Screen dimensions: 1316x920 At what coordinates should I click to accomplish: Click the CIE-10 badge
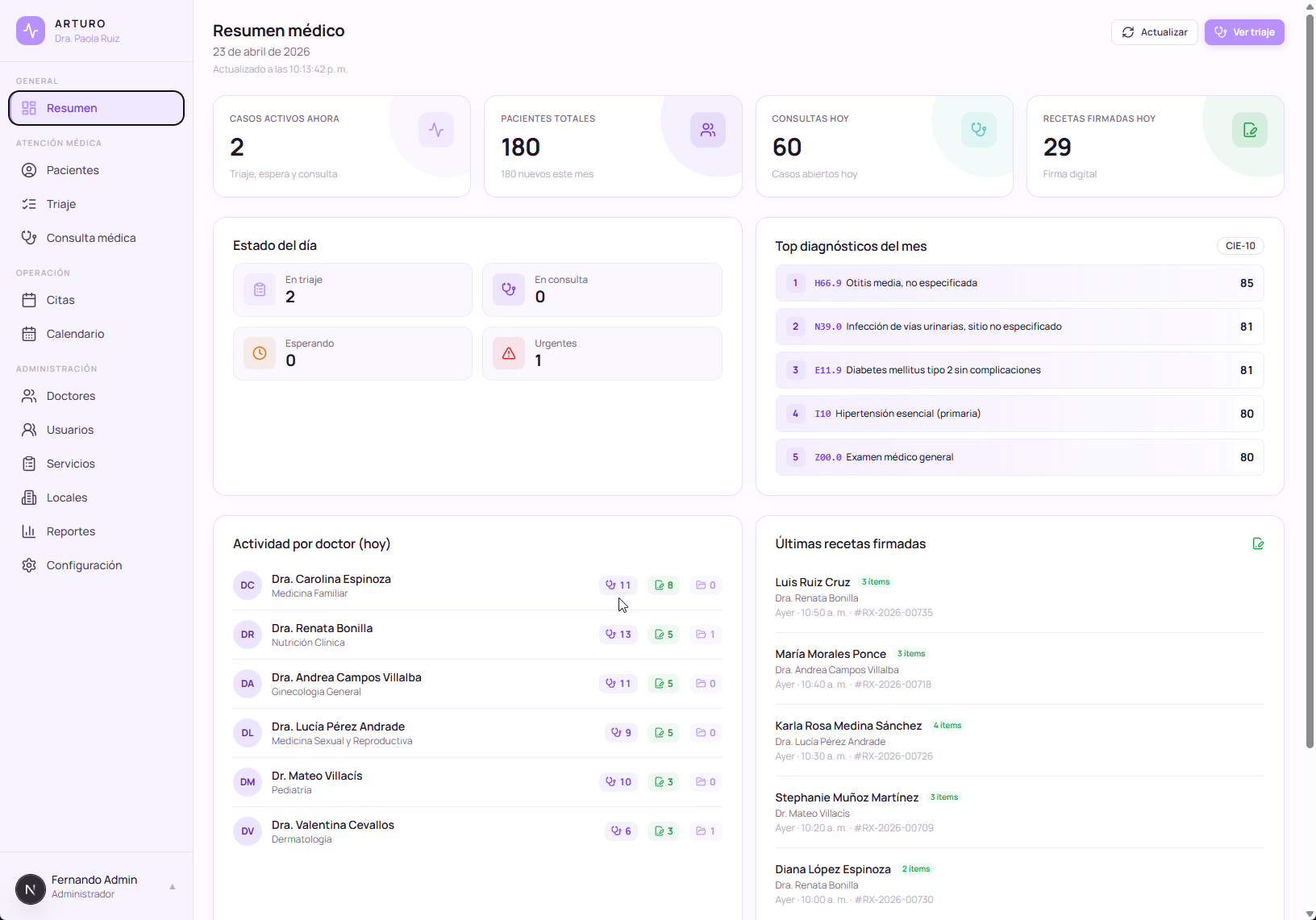pos(1239,246)
